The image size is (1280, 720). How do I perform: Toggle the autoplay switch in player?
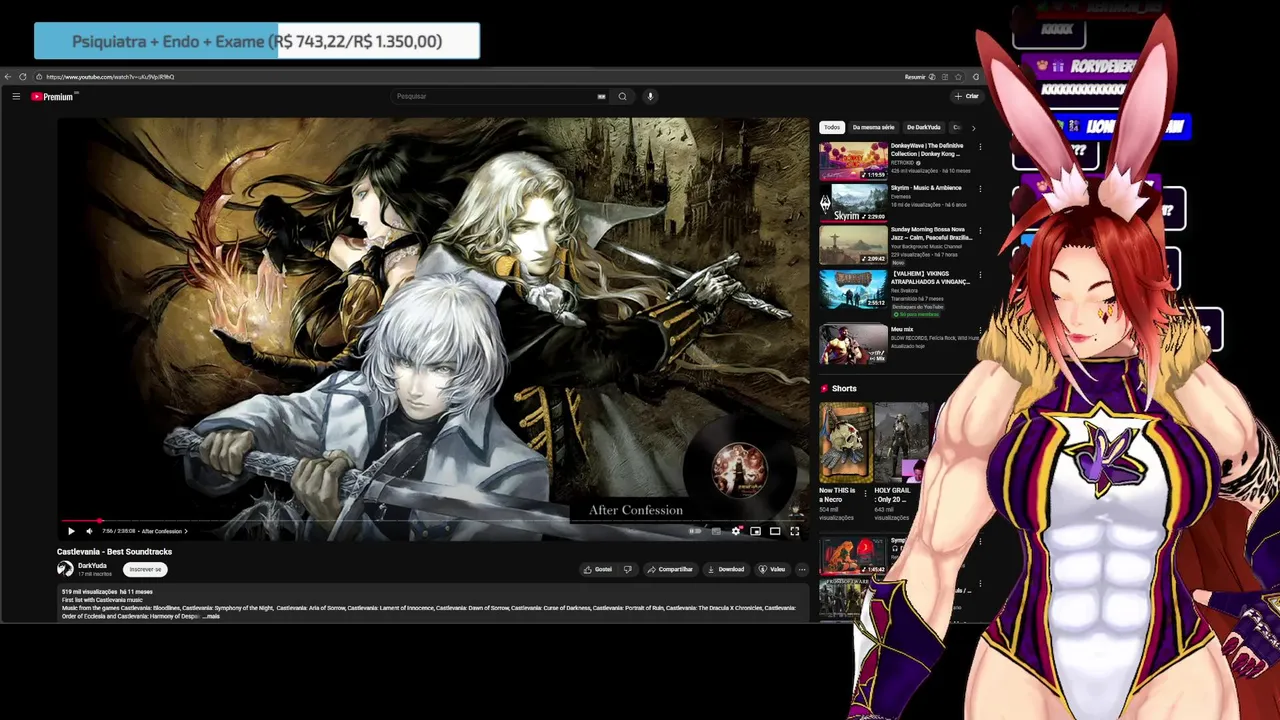pos(695,531)
